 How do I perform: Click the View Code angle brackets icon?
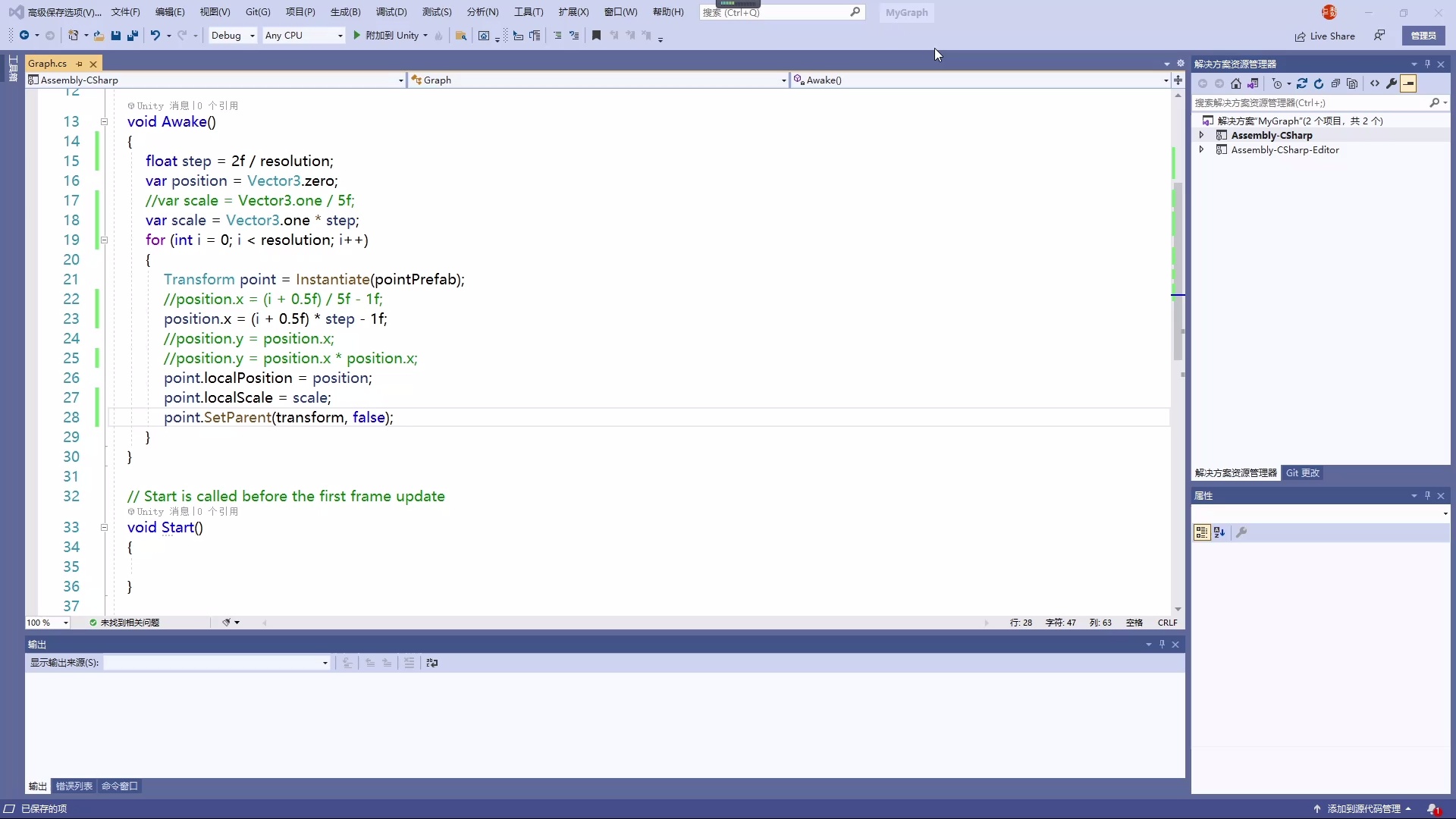tap(1375, 83)
